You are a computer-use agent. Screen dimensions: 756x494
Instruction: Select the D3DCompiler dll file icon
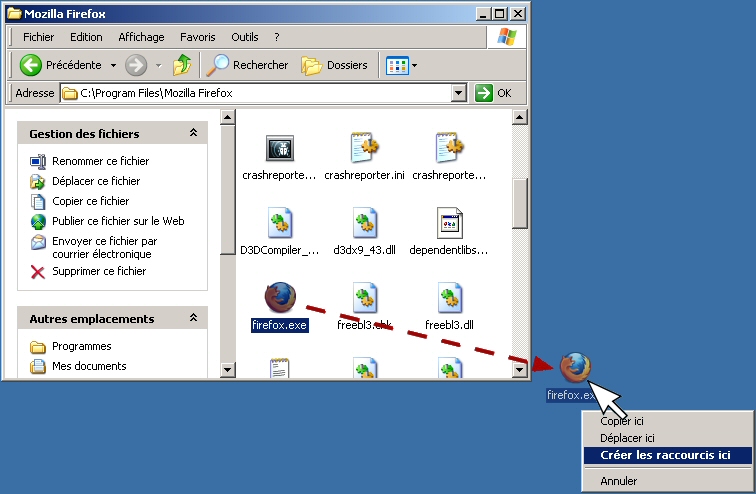click(x=280, y=223)
